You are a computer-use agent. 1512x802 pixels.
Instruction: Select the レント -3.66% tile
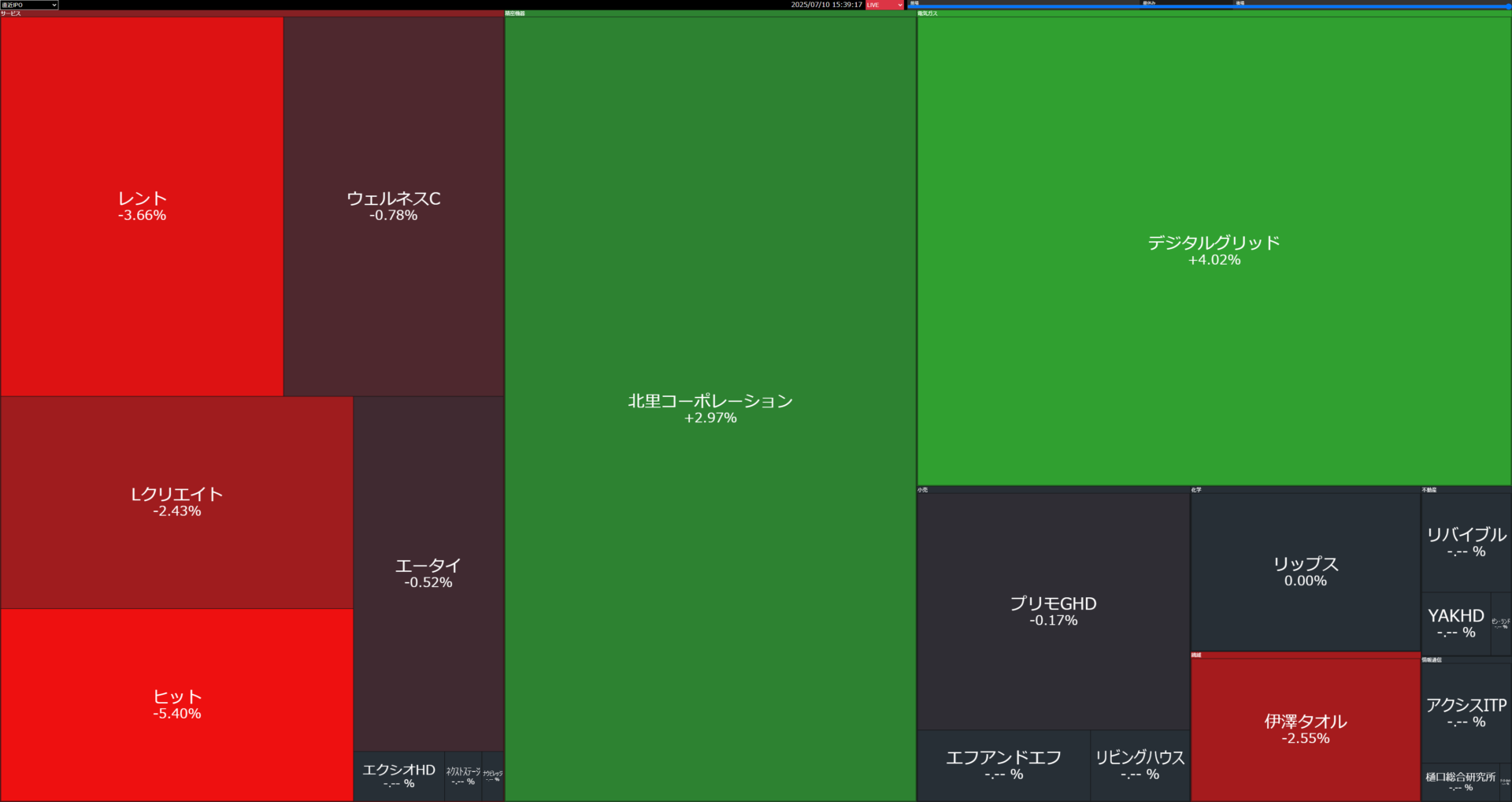click(x=142, y=206)
